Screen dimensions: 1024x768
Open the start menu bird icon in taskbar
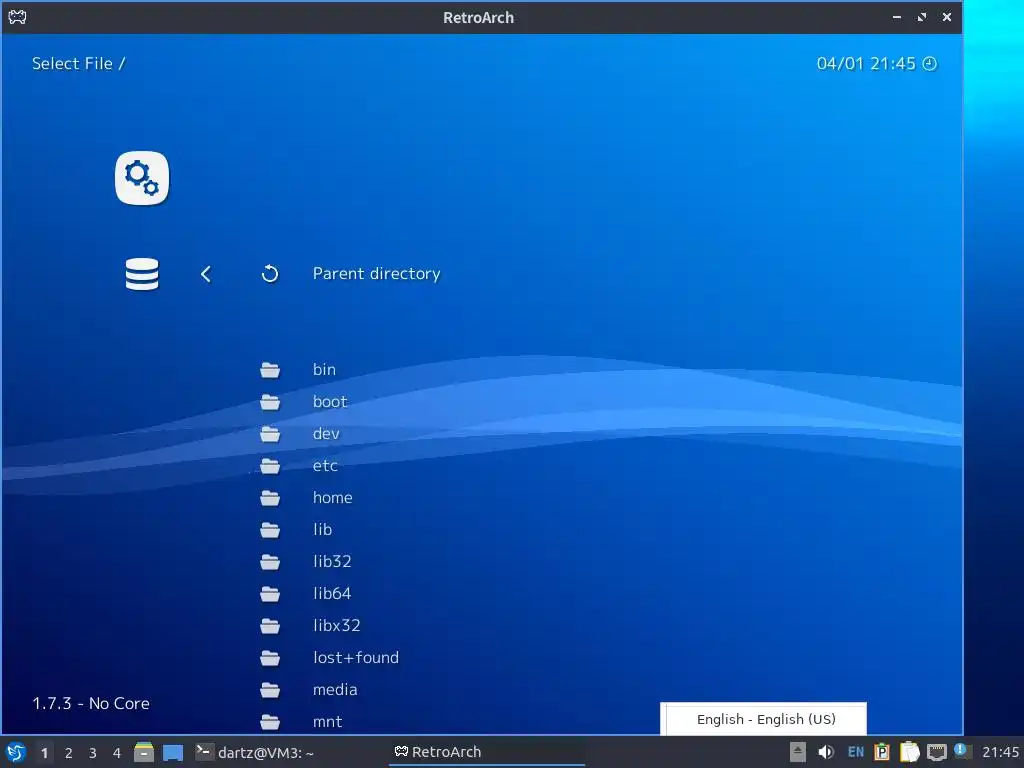pyautogui.click(x=15, y=752)
